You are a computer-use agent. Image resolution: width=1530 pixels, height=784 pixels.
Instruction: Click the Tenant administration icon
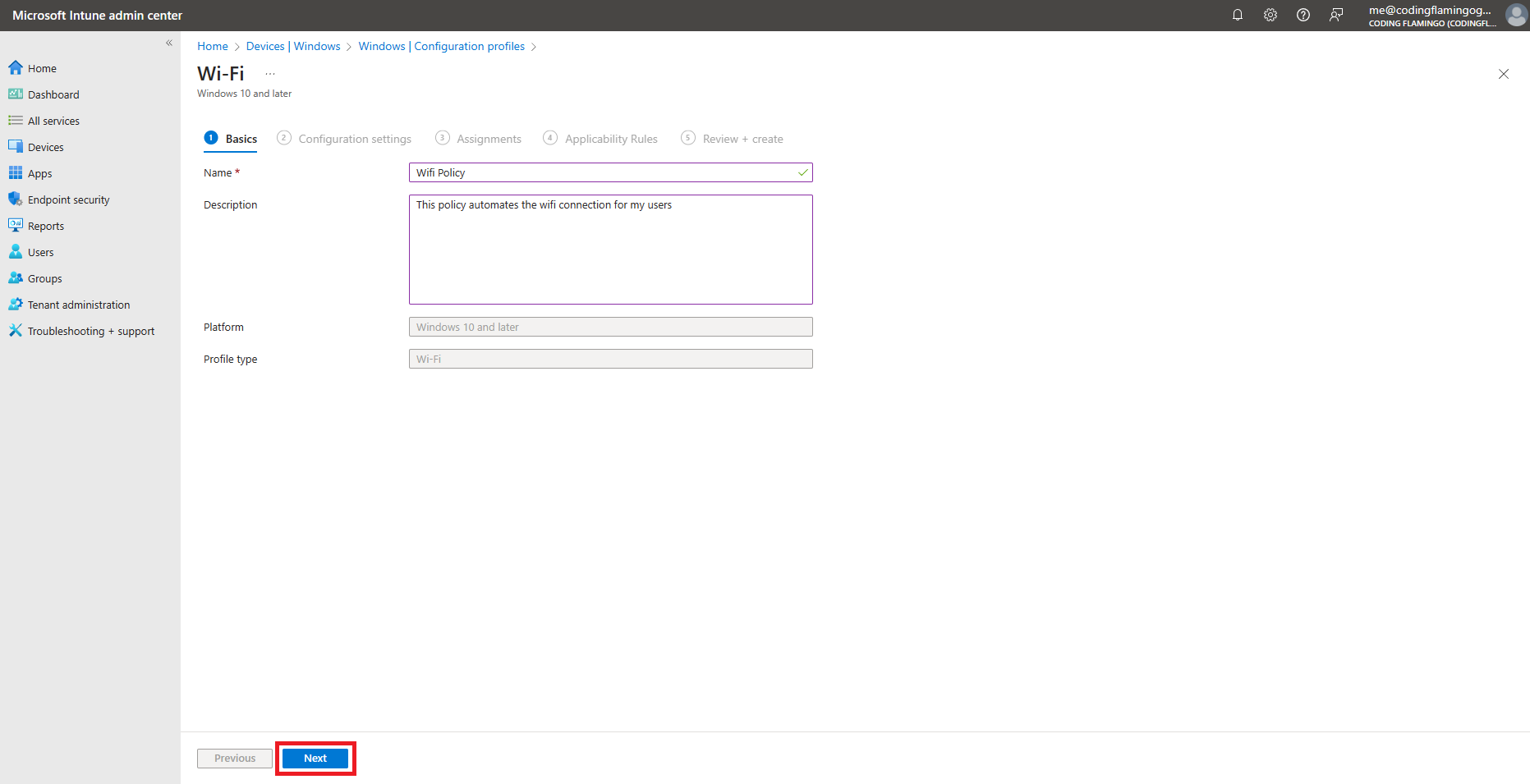[x=16, y=304]
